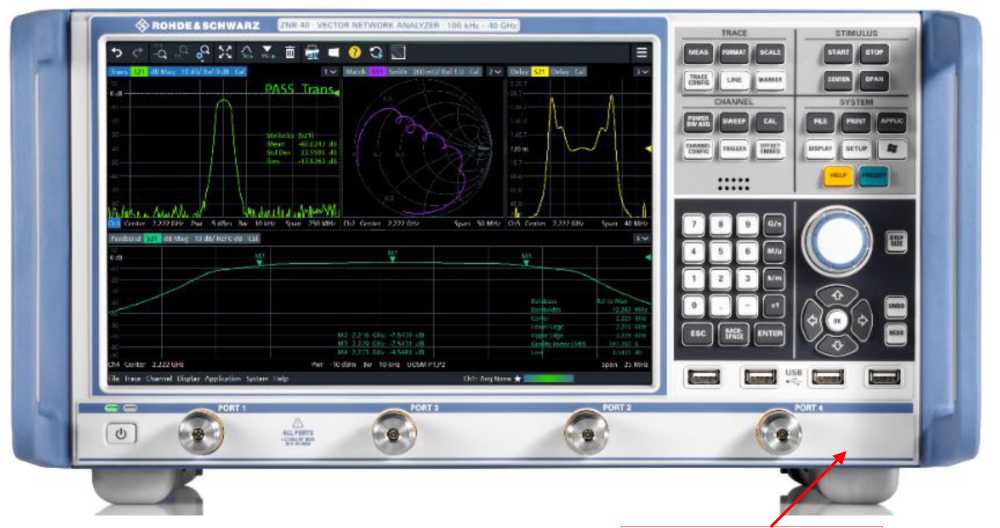Click the delete trash can toolbar icon

[x=291, y=52]
